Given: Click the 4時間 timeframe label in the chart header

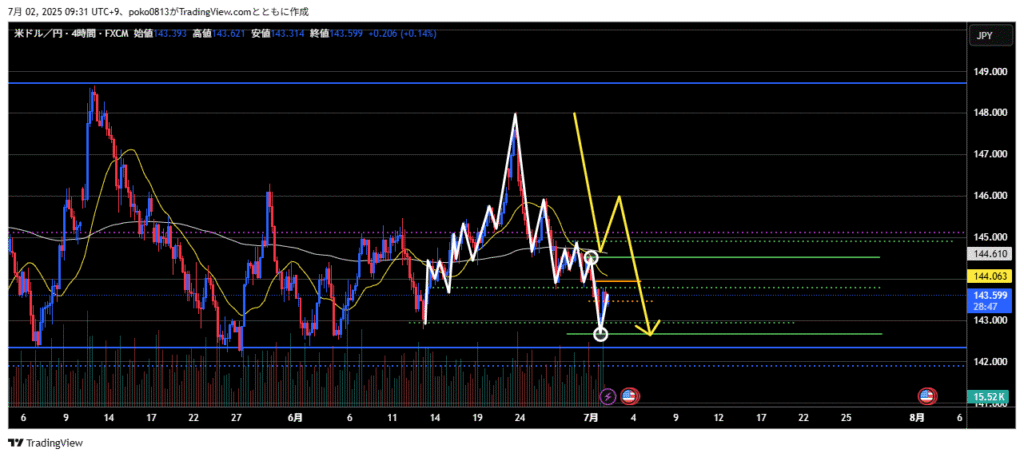Looking at the screenshot, I should pos(83,34).
